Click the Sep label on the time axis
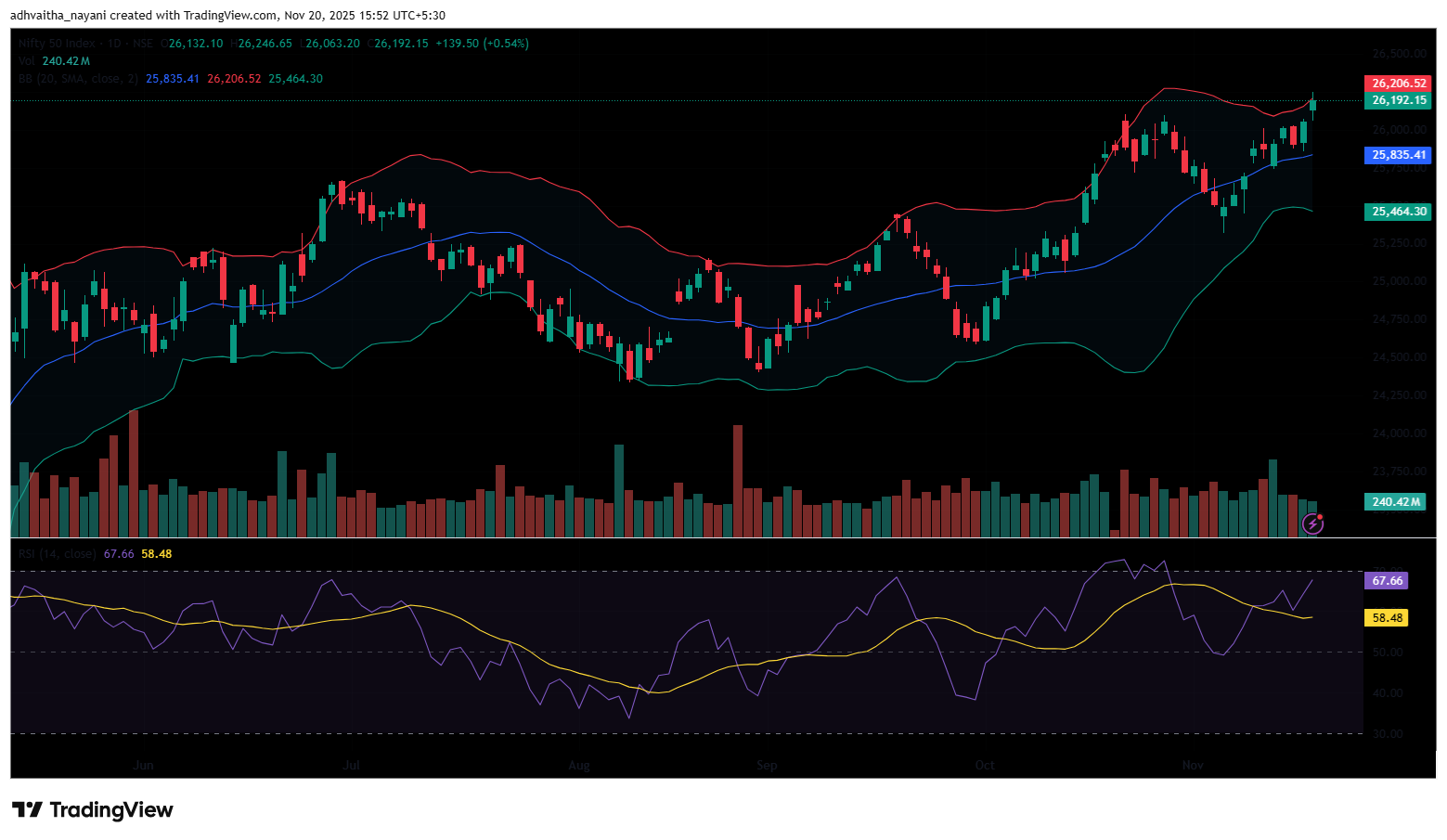 [x=767, y=766]
